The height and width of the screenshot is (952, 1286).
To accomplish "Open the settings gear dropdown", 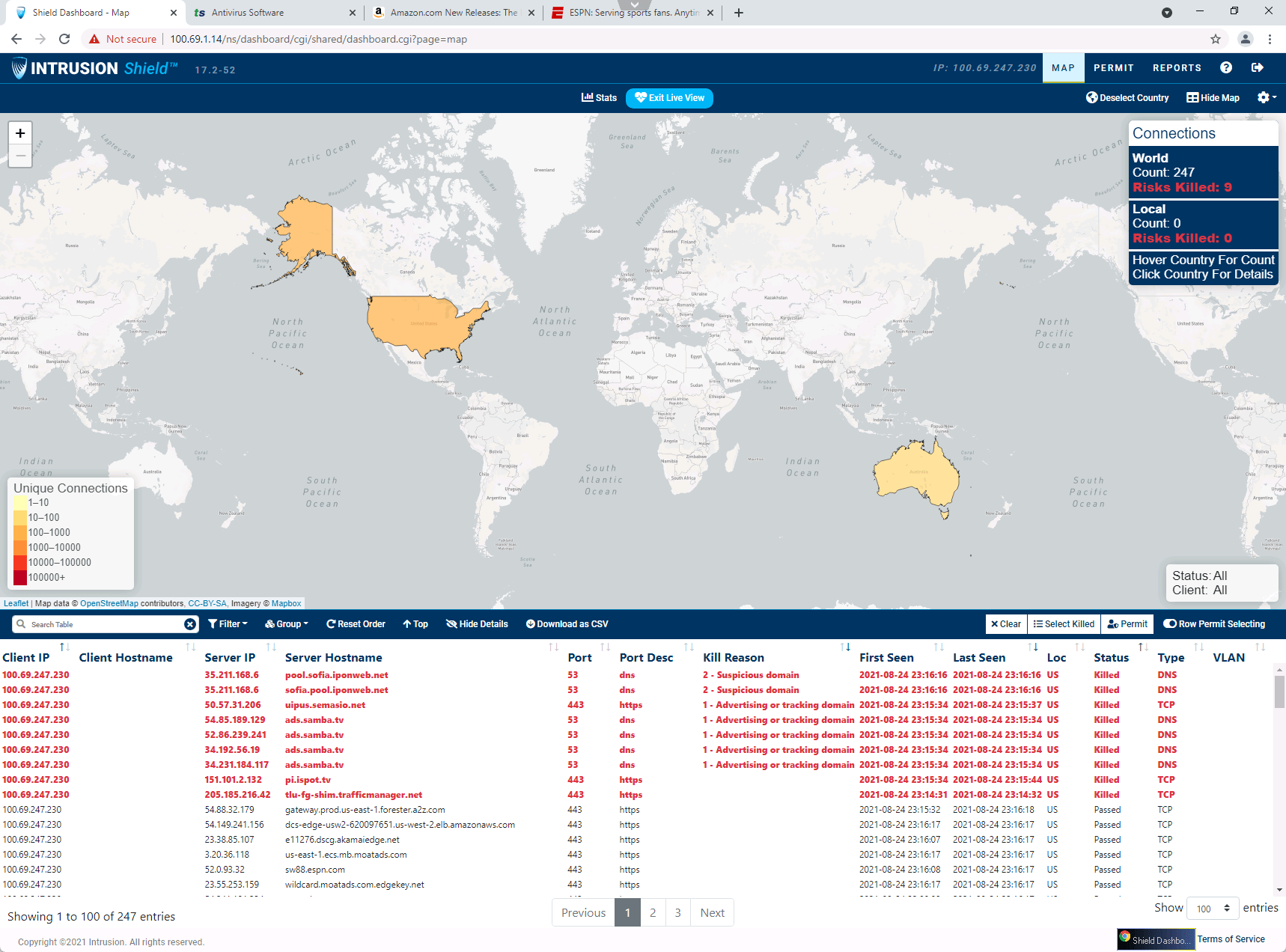I will (1267, 97).
